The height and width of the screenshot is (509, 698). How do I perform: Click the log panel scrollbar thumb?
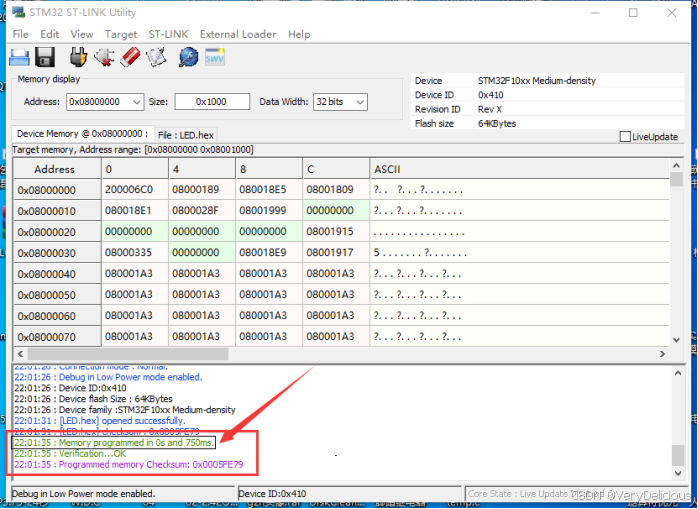(x=678, y=455)
